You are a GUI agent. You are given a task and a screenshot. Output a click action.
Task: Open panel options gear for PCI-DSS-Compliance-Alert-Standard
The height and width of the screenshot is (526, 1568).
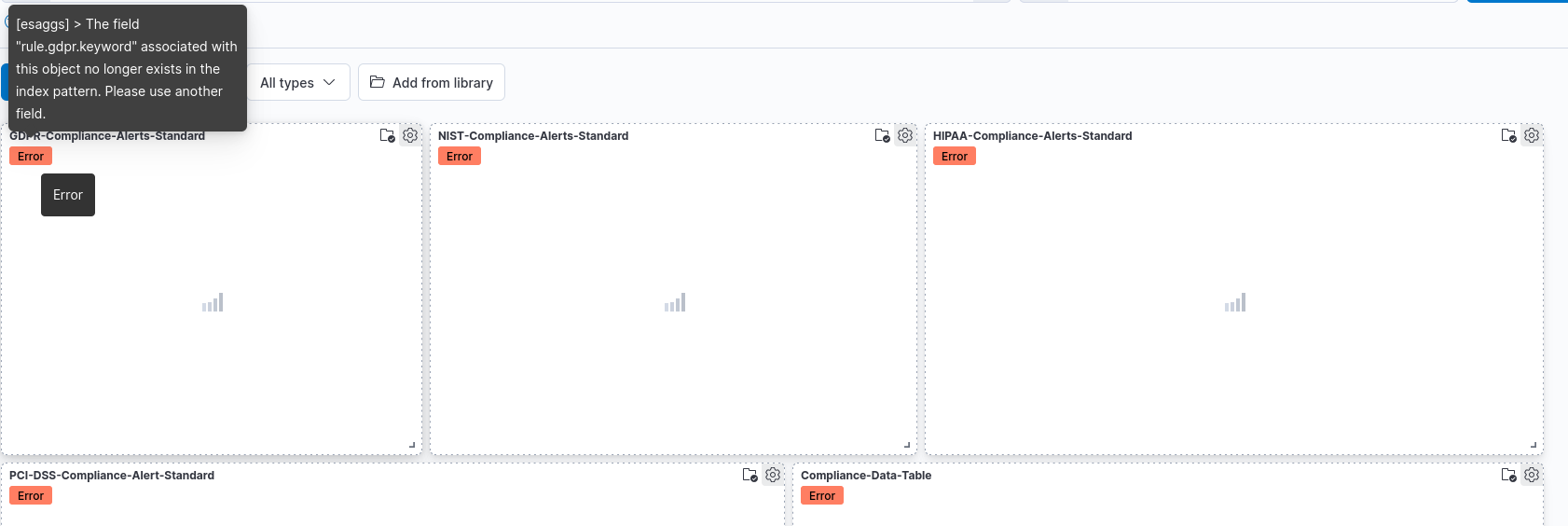click(x=773, y=475)
